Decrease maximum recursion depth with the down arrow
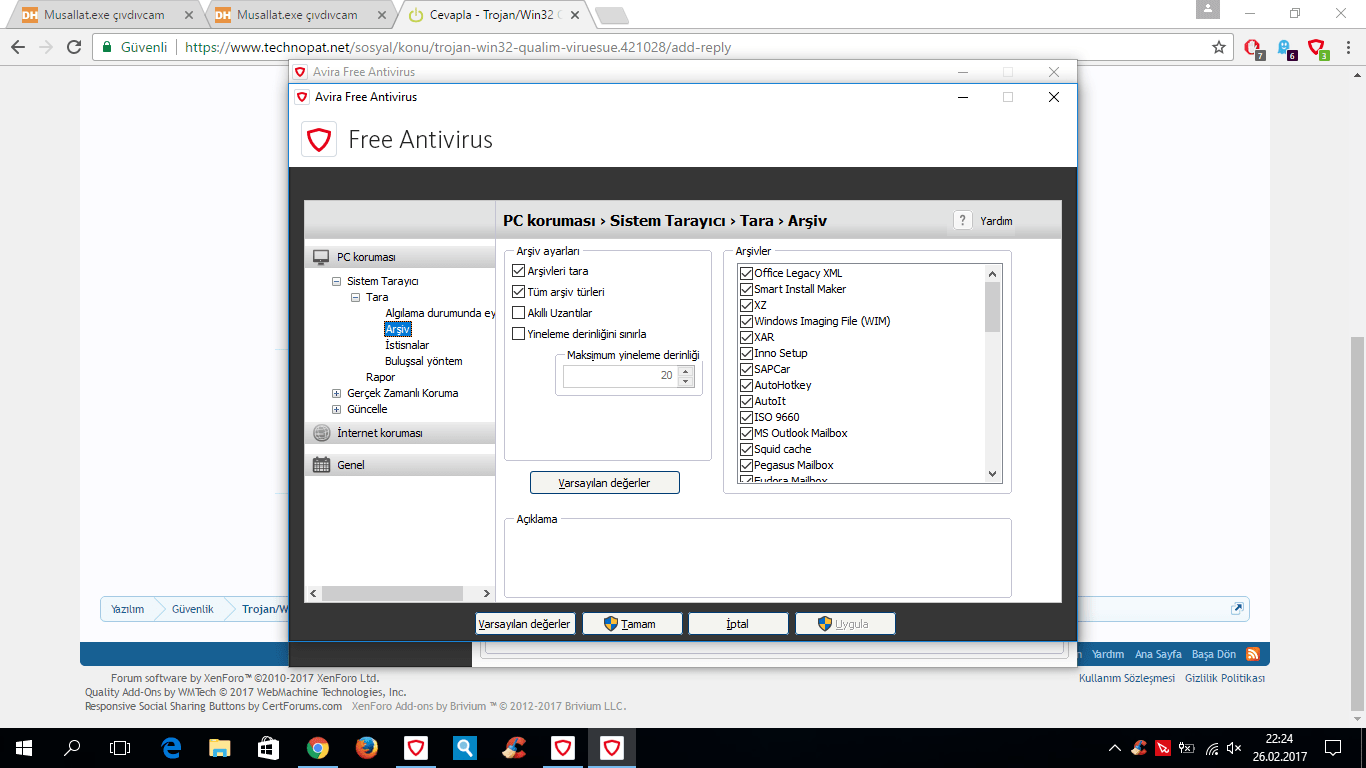 coord(685,382)
